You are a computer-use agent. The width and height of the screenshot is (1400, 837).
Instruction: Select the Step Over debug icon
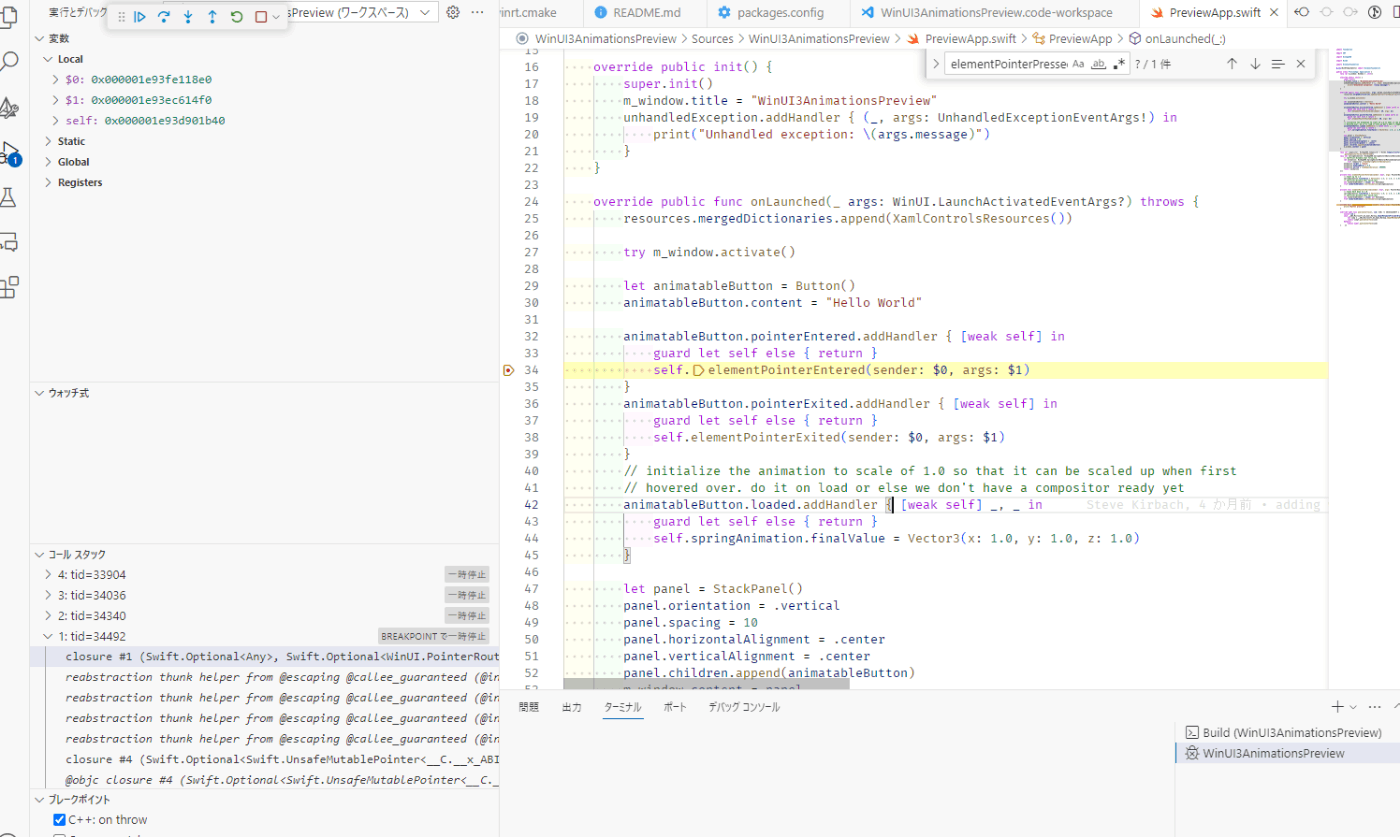click(164, 17)
